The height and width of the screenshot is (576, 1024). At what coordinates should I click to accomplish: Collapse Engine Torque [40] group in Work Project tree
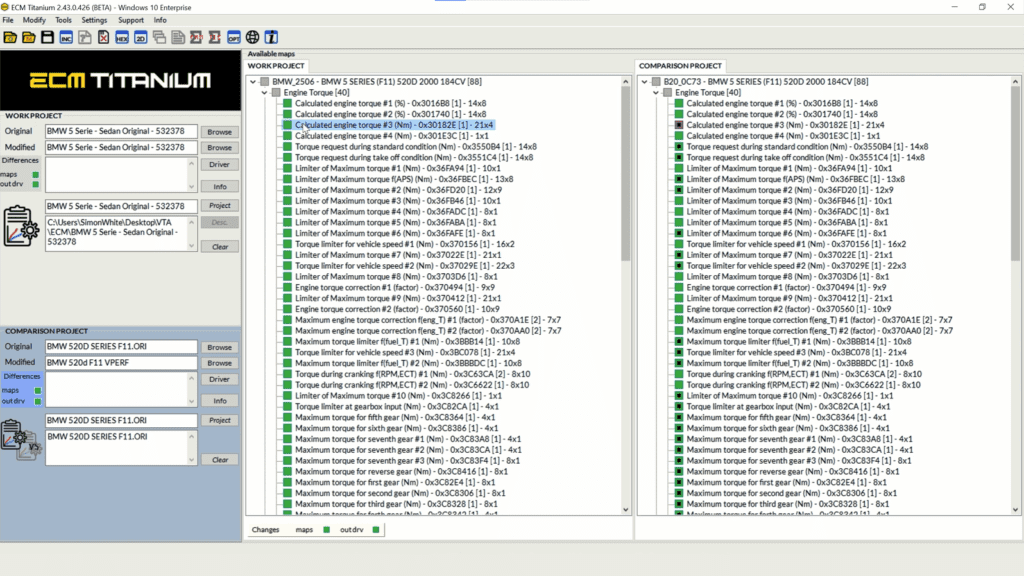click(x=265, y=92)
